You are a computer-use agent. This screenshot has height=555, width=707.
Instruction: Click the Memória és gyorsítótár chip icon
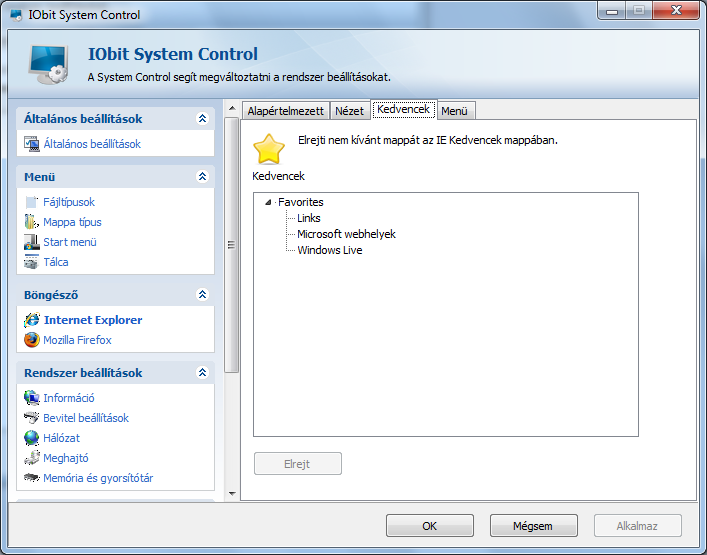point(32,477)
